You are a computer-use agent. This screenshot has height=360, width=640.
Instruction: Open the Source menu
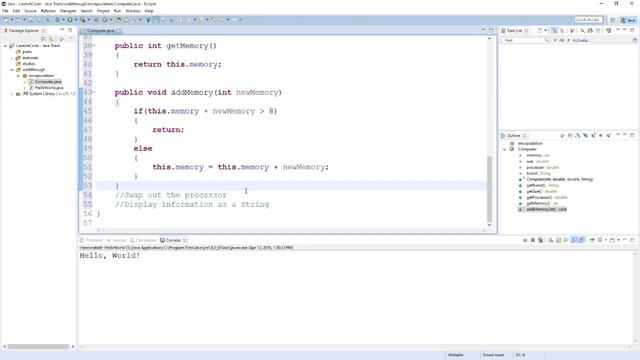tap(30, 11)
